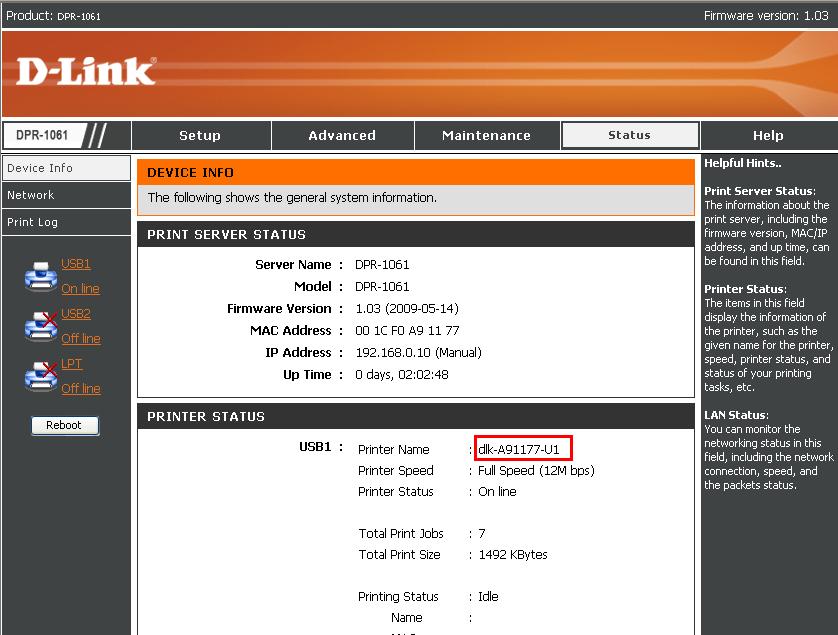
Task: Click the Printer Speed label
Action: click(395, 471)
